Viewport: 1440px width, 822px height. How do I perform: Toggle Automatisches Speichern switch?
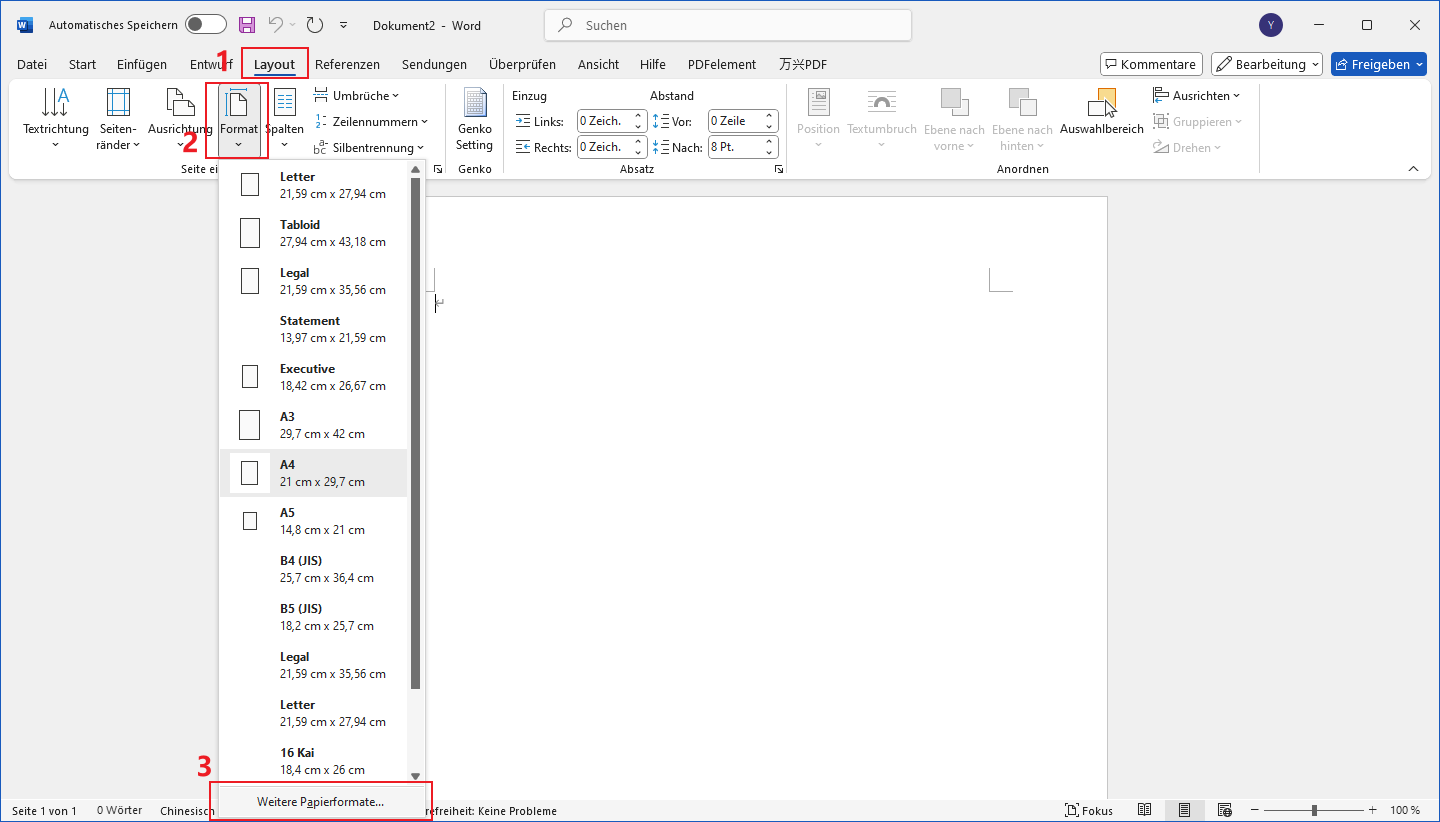[206, 25]
